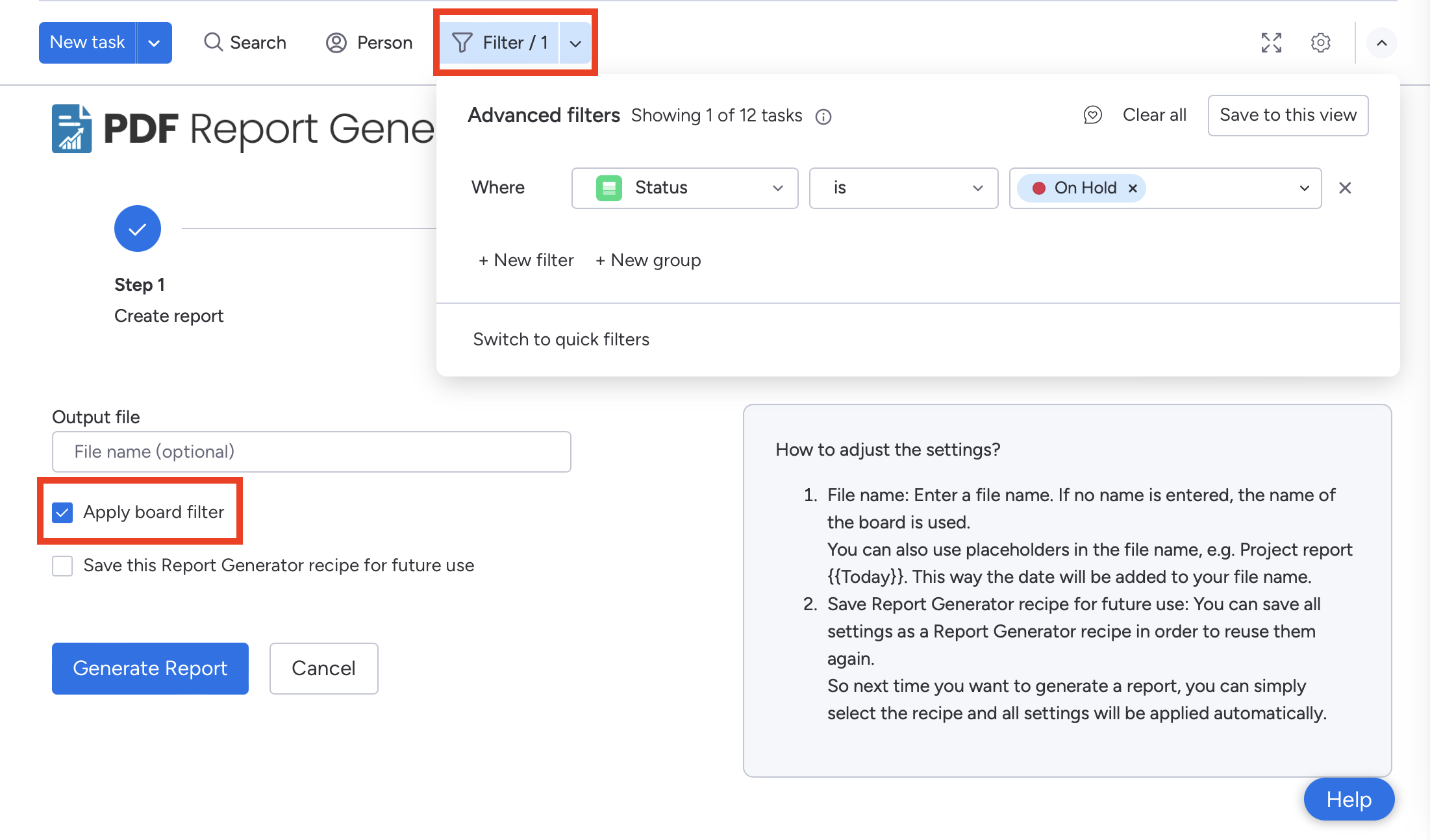Open the settings gear icon
1430x840 pixels.
point(1320,43)
